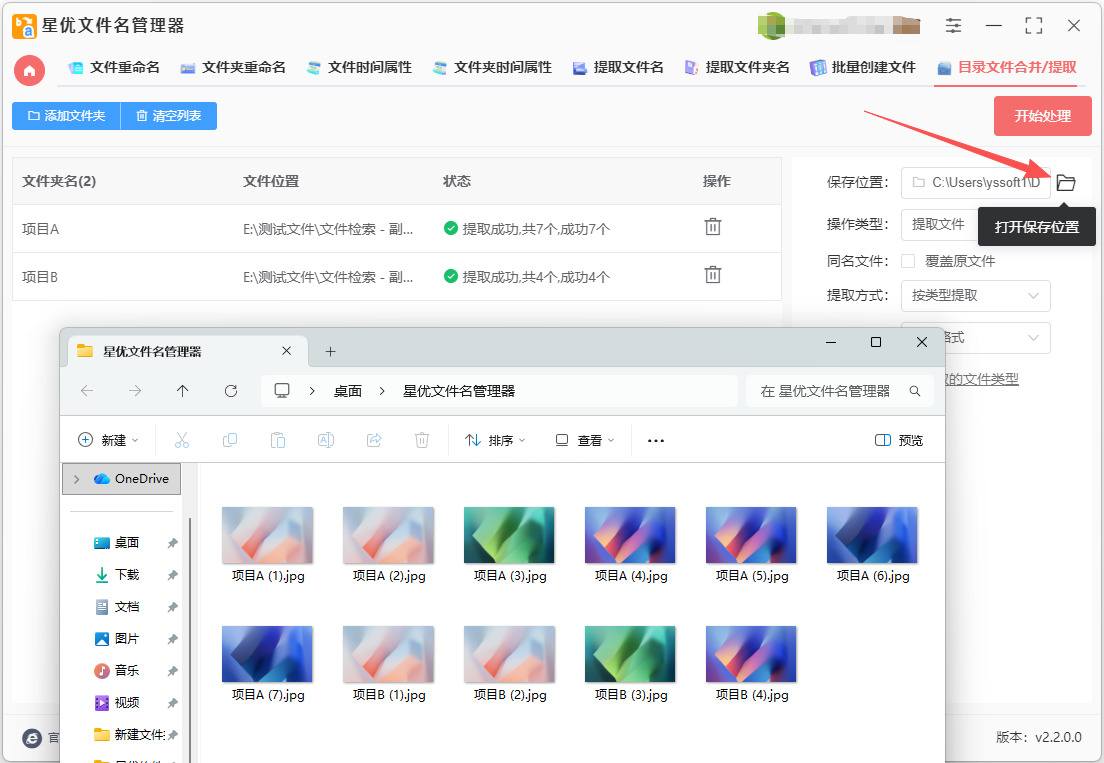Open the 排序 sort dropdown

coord(496,440)
